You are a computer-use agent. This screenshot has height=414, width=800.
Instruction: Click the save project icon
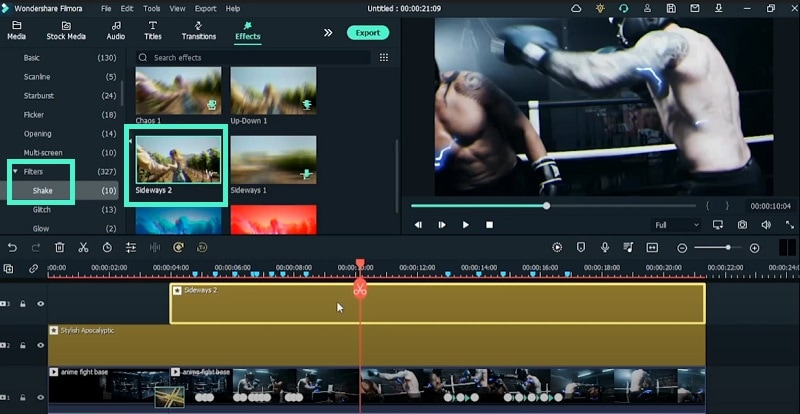click(671, 9)
